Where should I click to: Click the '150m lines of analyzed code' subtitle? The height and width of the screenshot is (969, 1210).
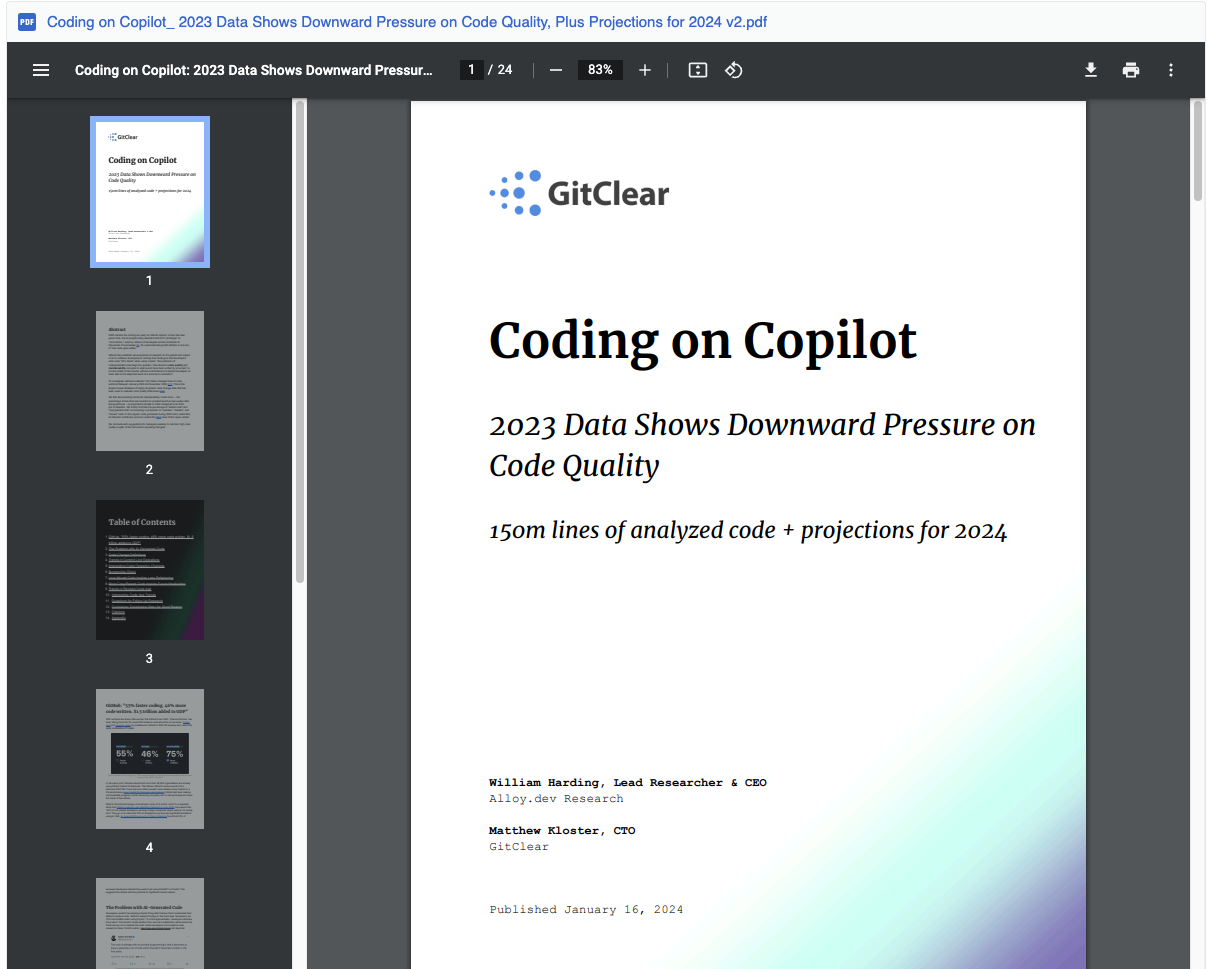748,530
